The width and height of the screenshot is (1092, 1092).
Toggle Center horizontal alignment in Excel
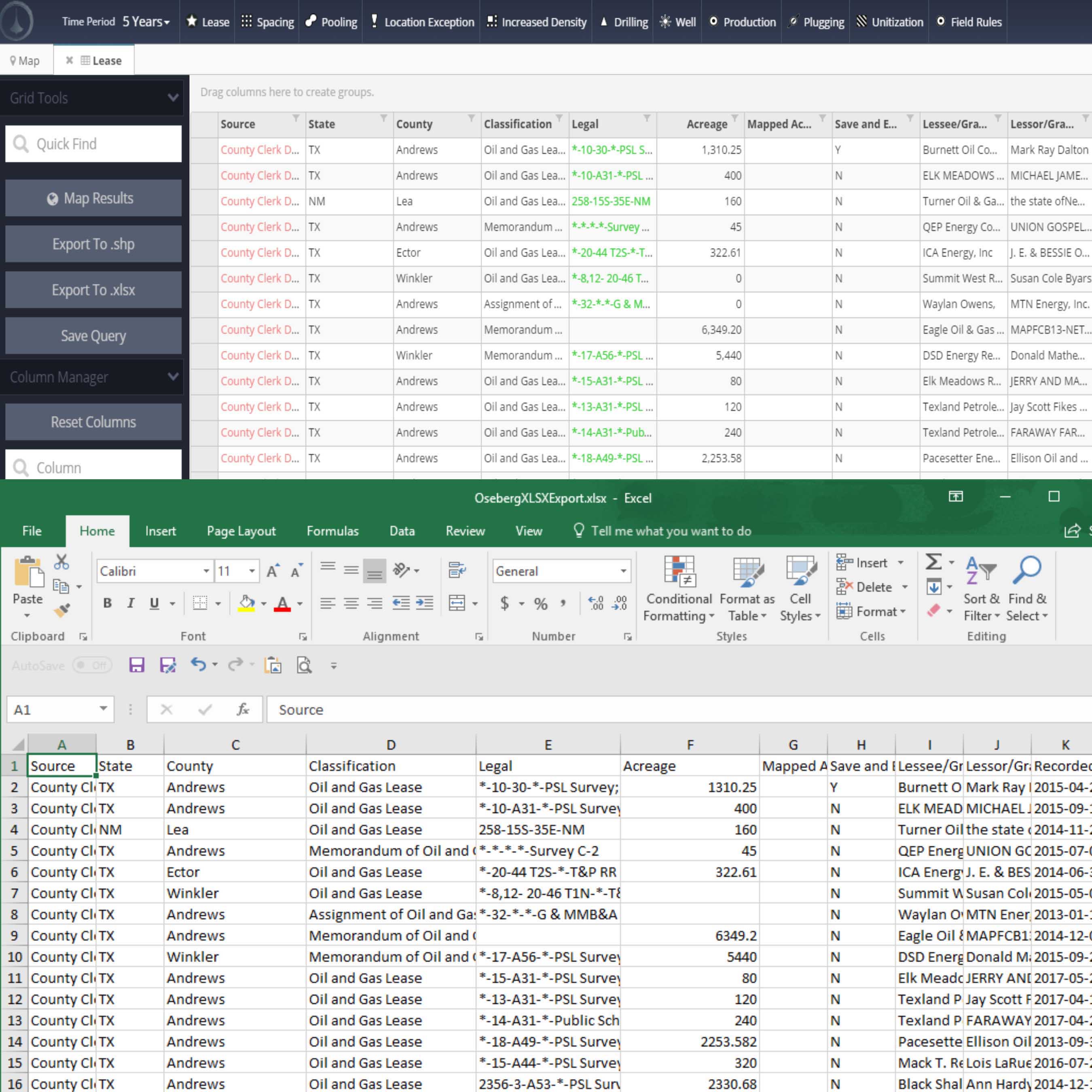(x=351, y=603)
